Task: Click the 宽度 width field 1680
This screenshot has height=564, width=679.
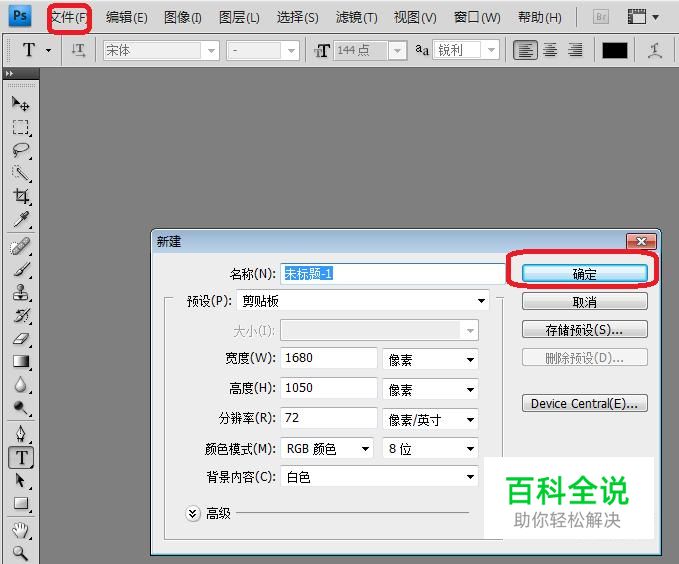Action: (329, 358)
